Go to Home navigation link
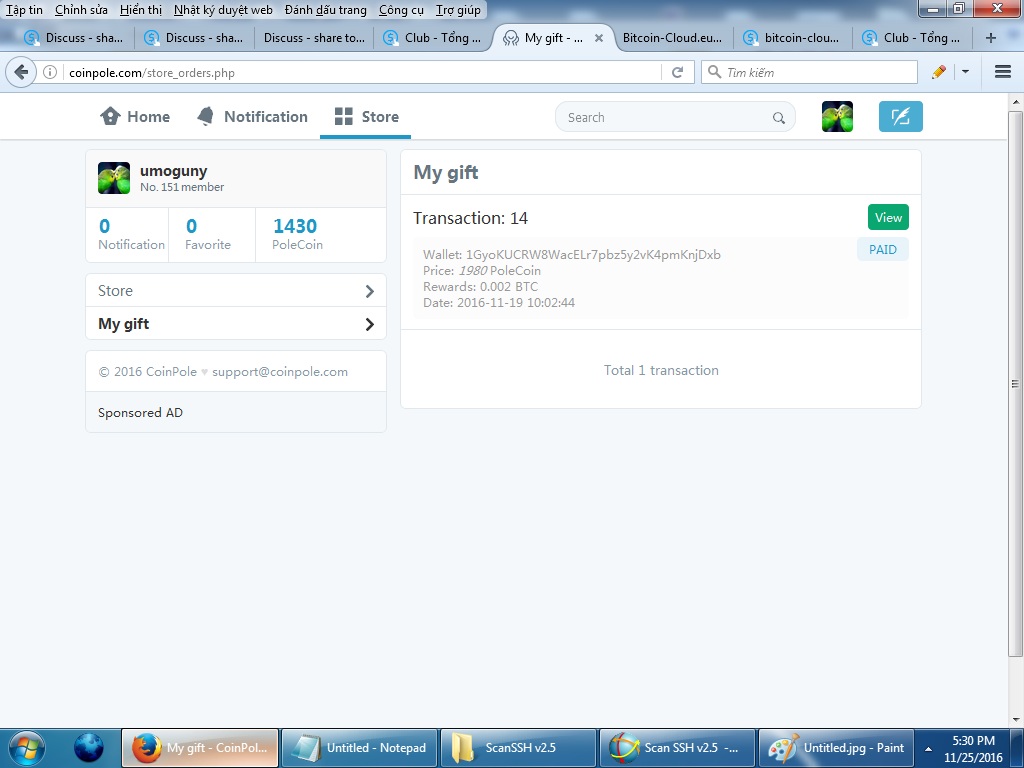Viewport: 1024px width, 768px height. (x=135, y=116)
